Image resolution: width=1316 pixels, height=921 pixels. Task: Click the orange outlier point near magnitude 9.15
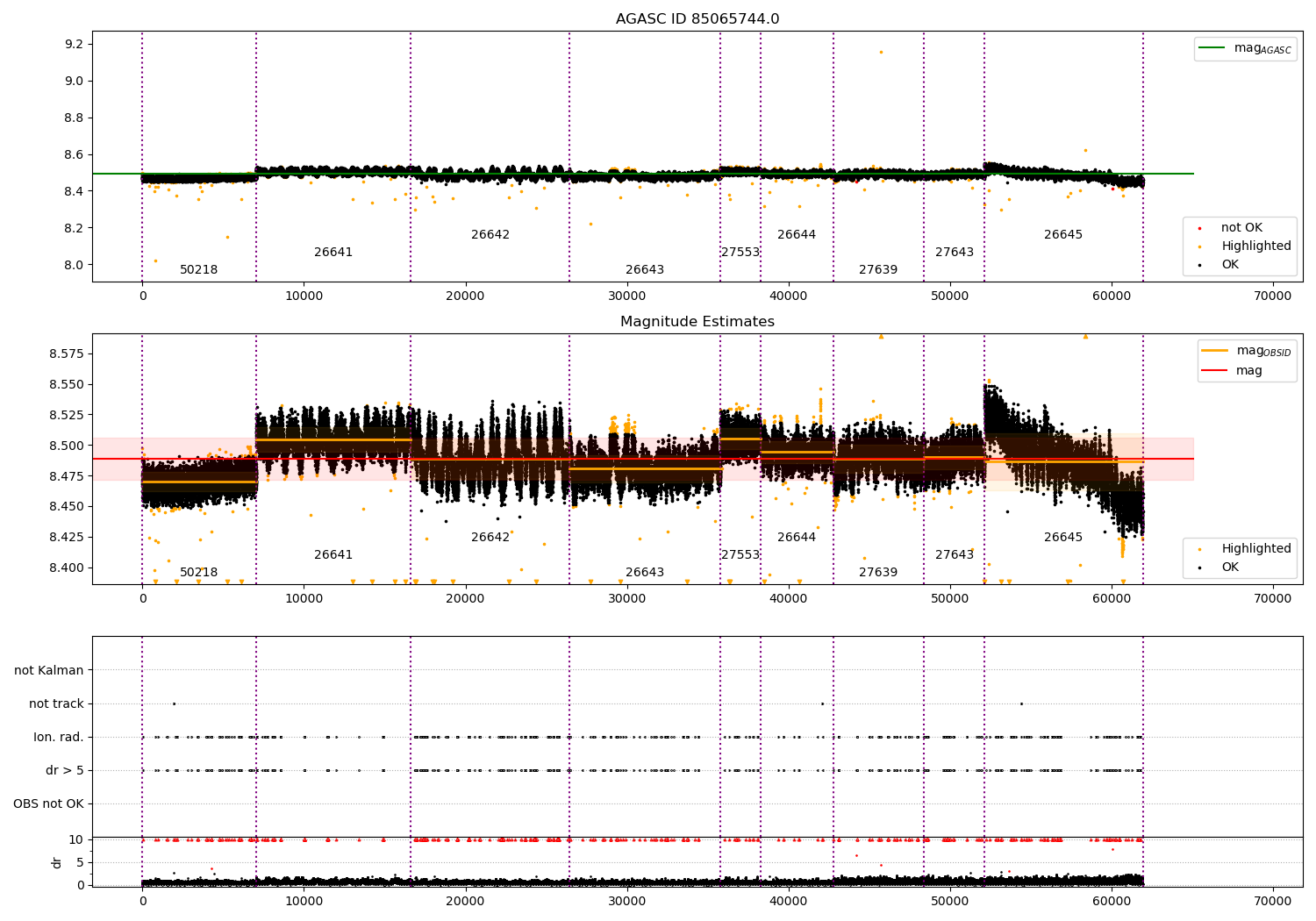(x=881, y=52)
